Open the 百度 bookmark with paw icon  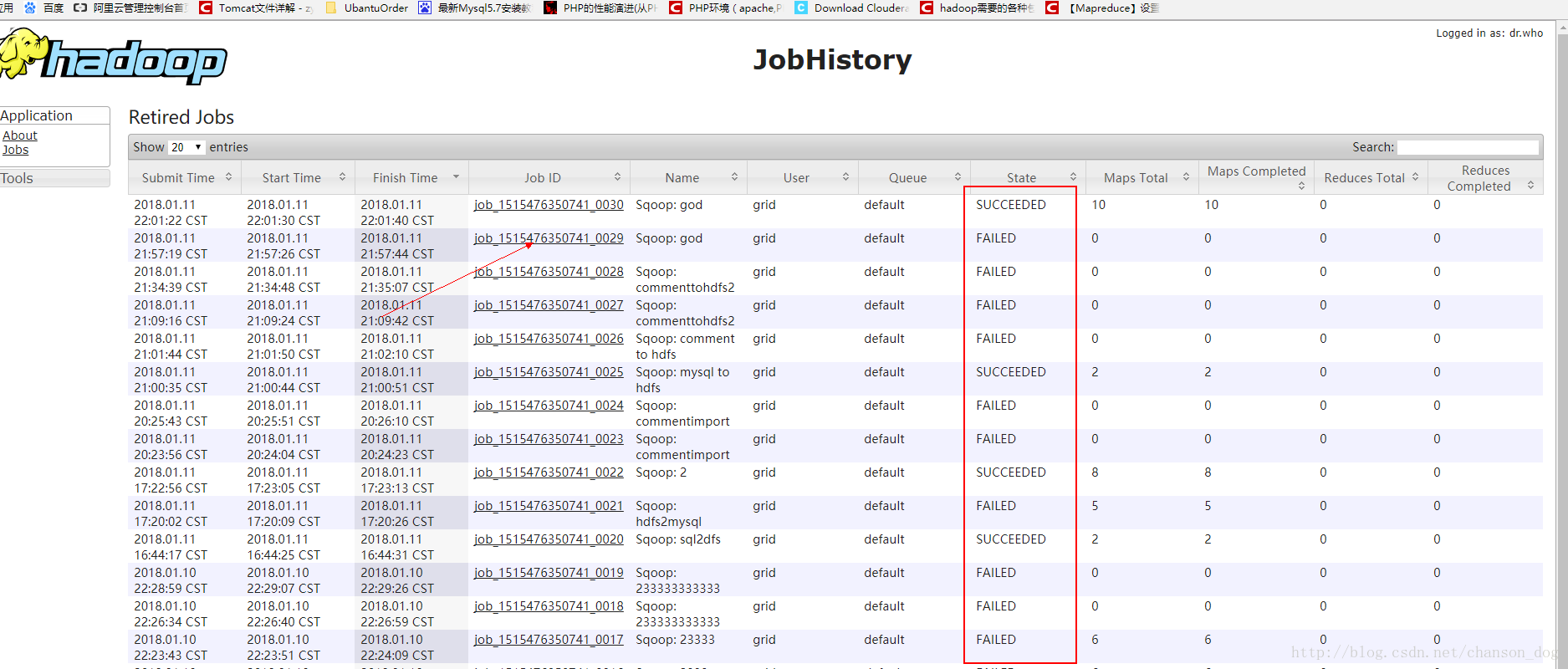click(x=43, y=8)
